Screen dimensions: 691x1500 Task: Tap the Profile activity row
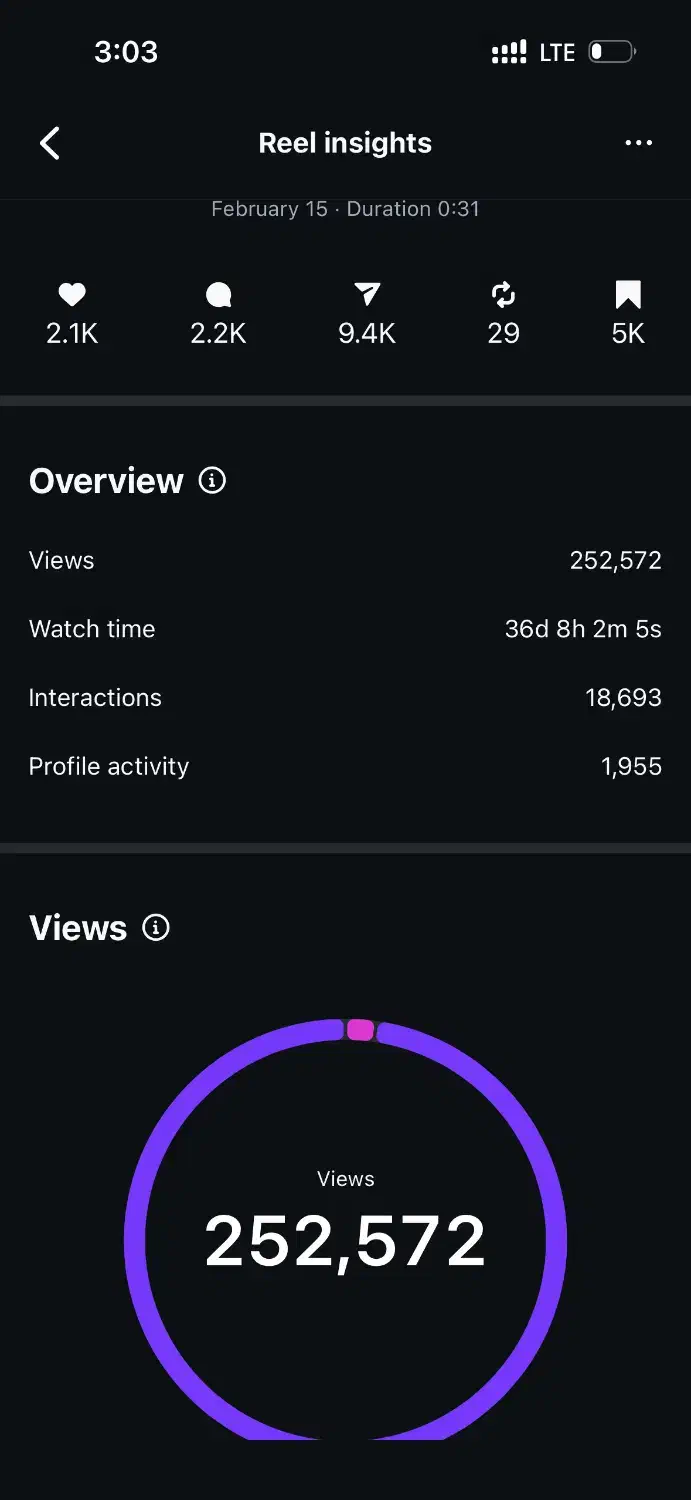[345, 767]
